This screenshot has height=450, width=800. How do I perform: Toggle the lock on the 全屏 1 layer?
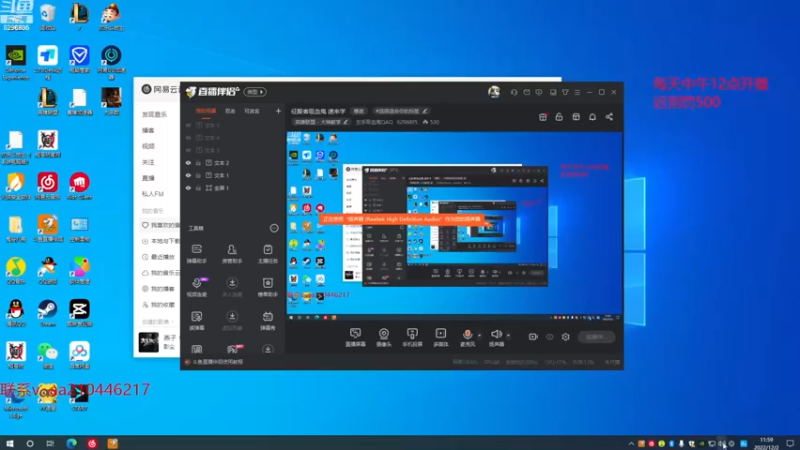198,188
